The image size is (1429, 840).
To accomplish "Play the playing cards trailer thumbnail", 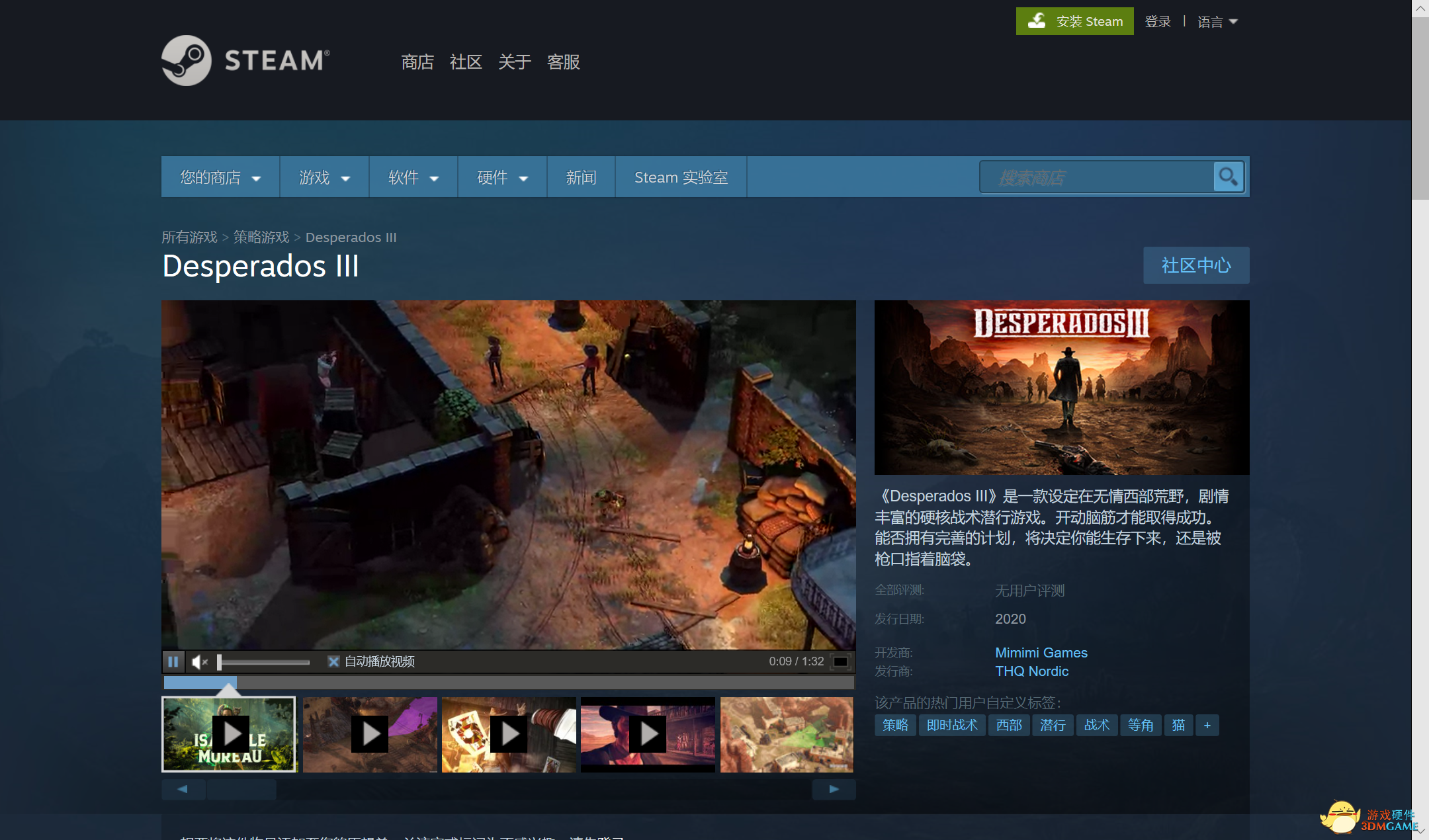I will [509, 734].
